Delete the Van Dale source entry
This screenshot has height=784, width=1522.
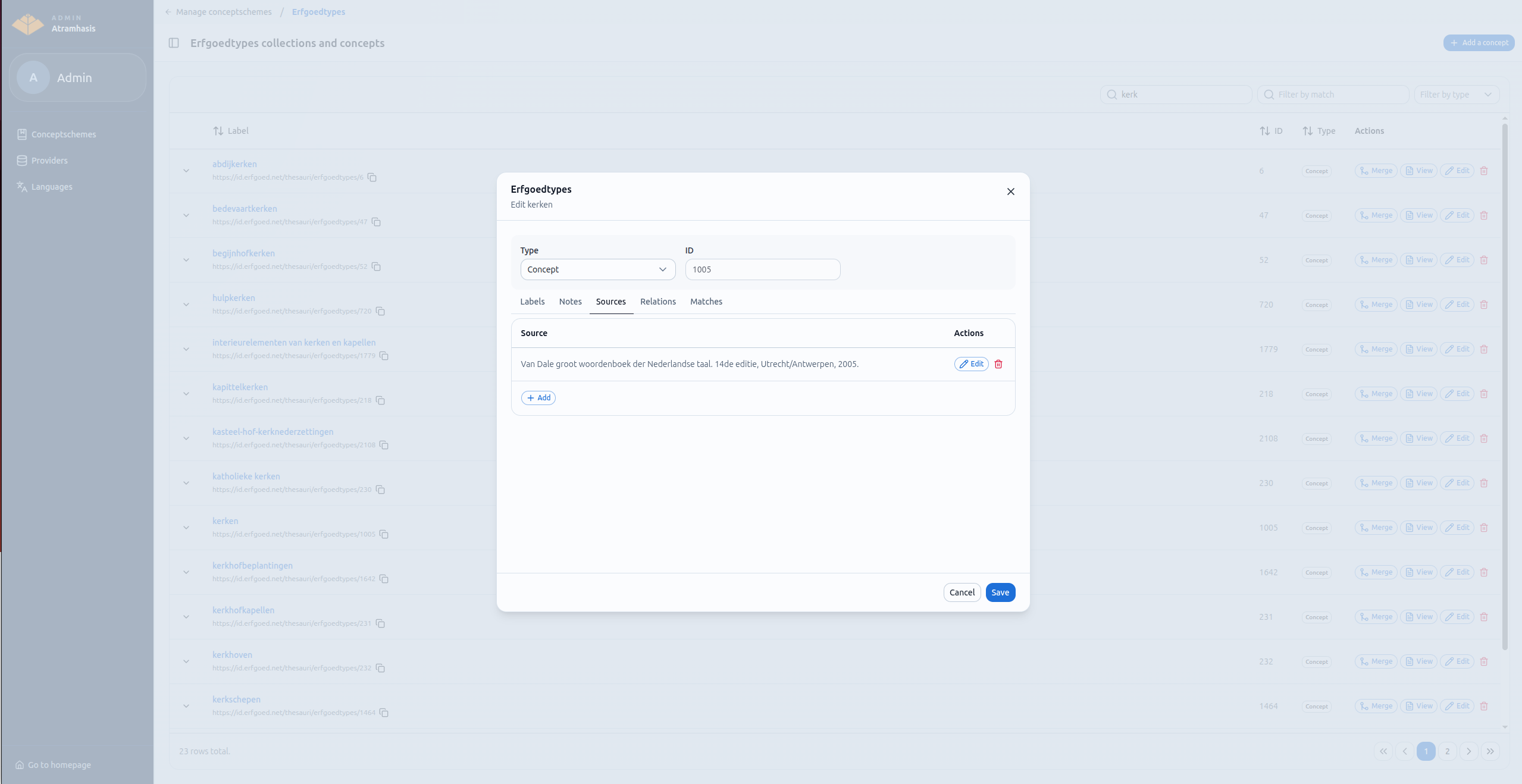(x=998, y=364)
